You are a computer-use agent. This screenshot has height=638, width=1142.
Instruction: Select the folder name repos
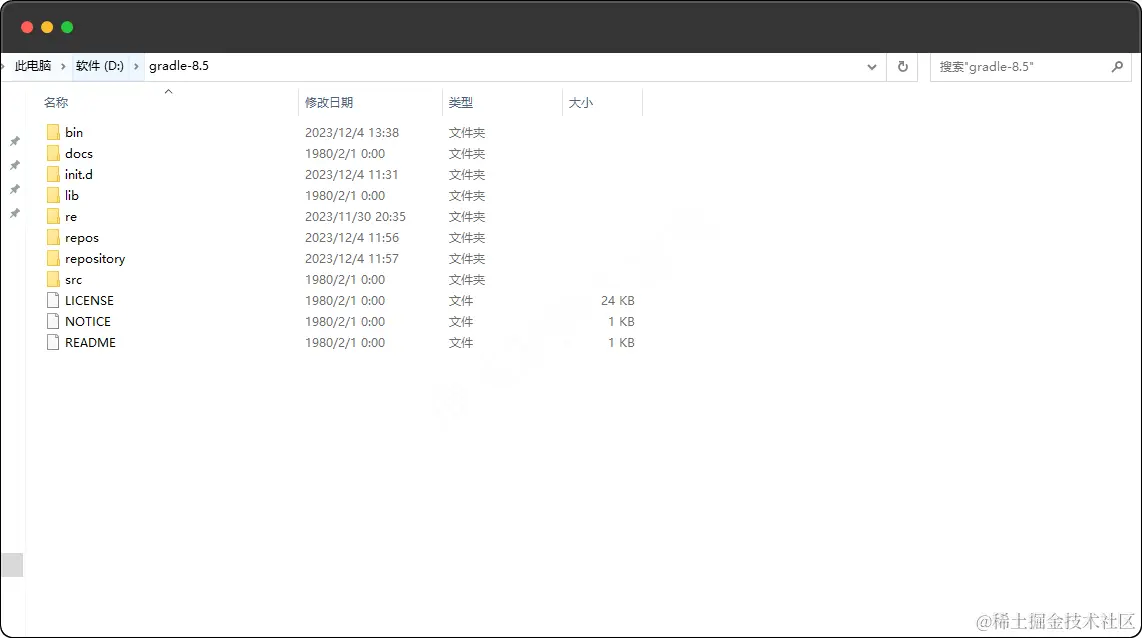point(82,238)
